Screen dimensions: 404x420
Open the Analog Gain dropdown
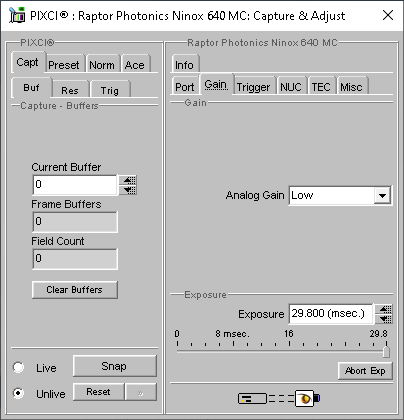click(382, 196)
